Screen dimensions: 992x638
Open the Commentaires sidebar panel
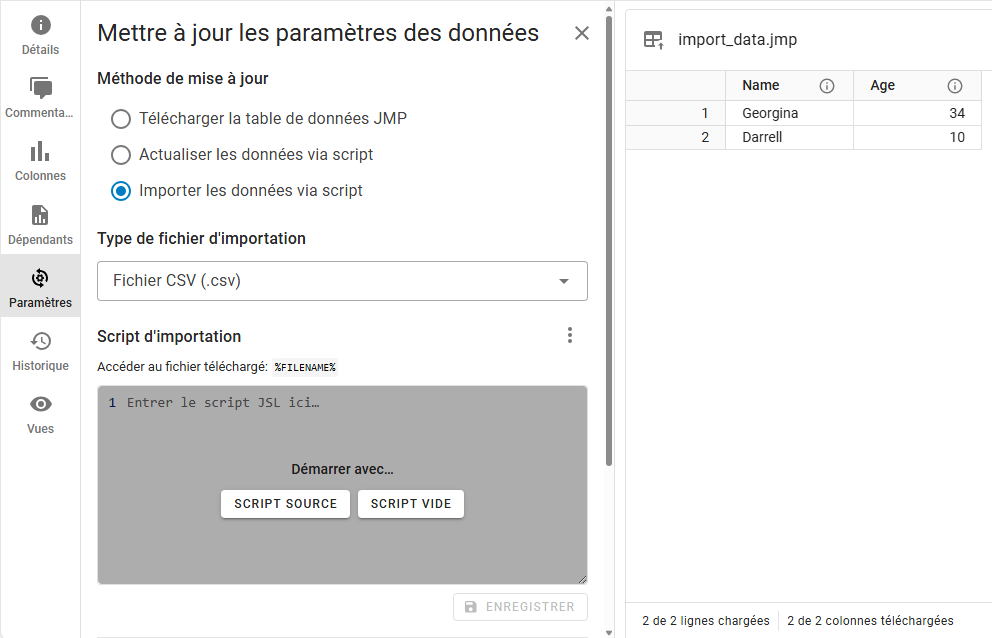(40, 98)
